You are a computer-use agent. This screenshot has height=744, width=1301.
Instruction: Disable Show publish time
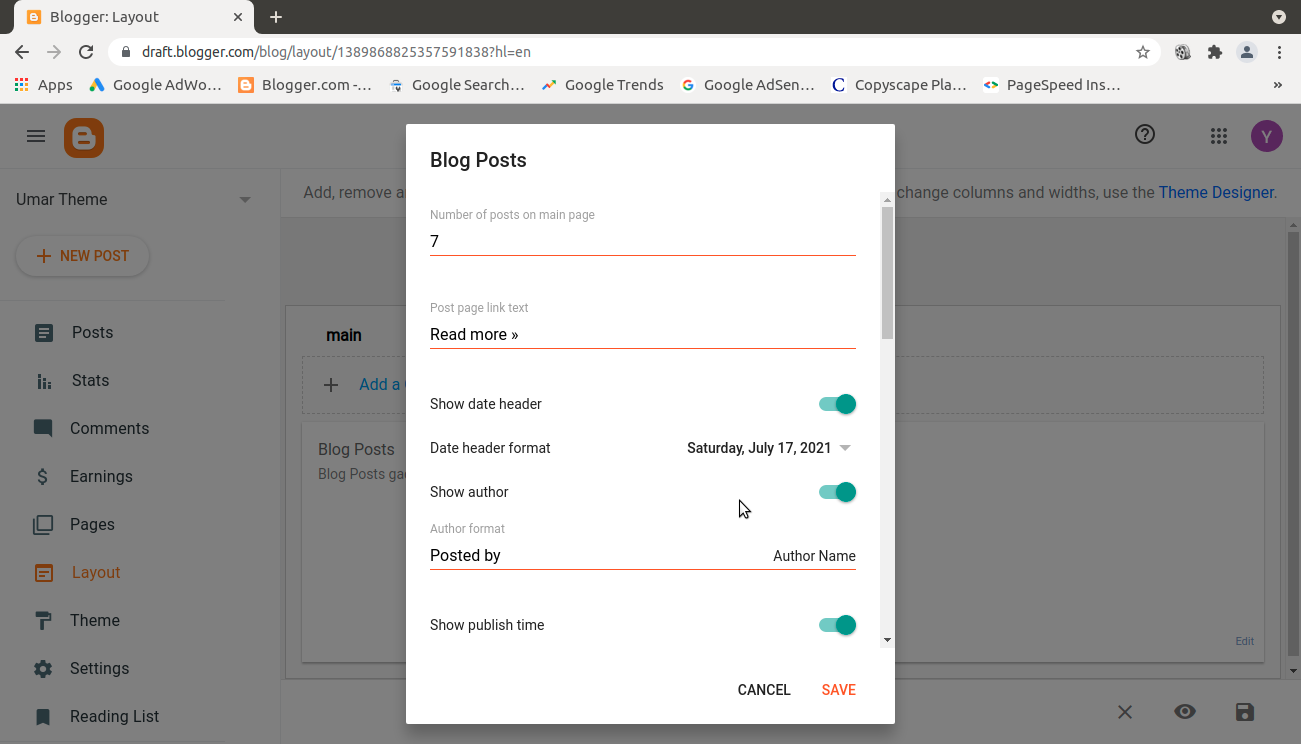[x=836, y=624]
